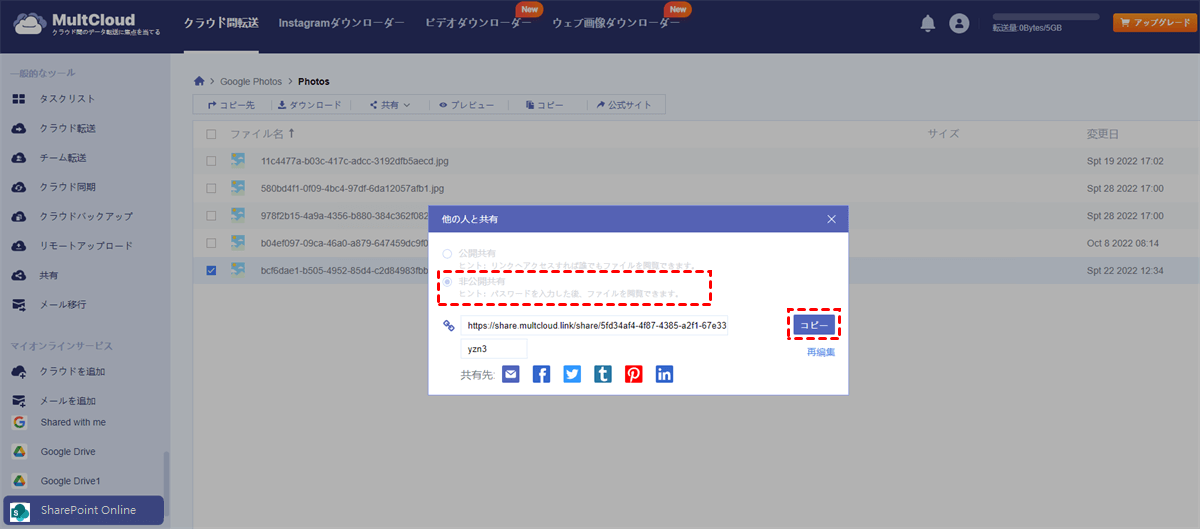Switch to ウェブ画像ダウンローダー tab
The image size is (1200, 529).
(616, 23)
